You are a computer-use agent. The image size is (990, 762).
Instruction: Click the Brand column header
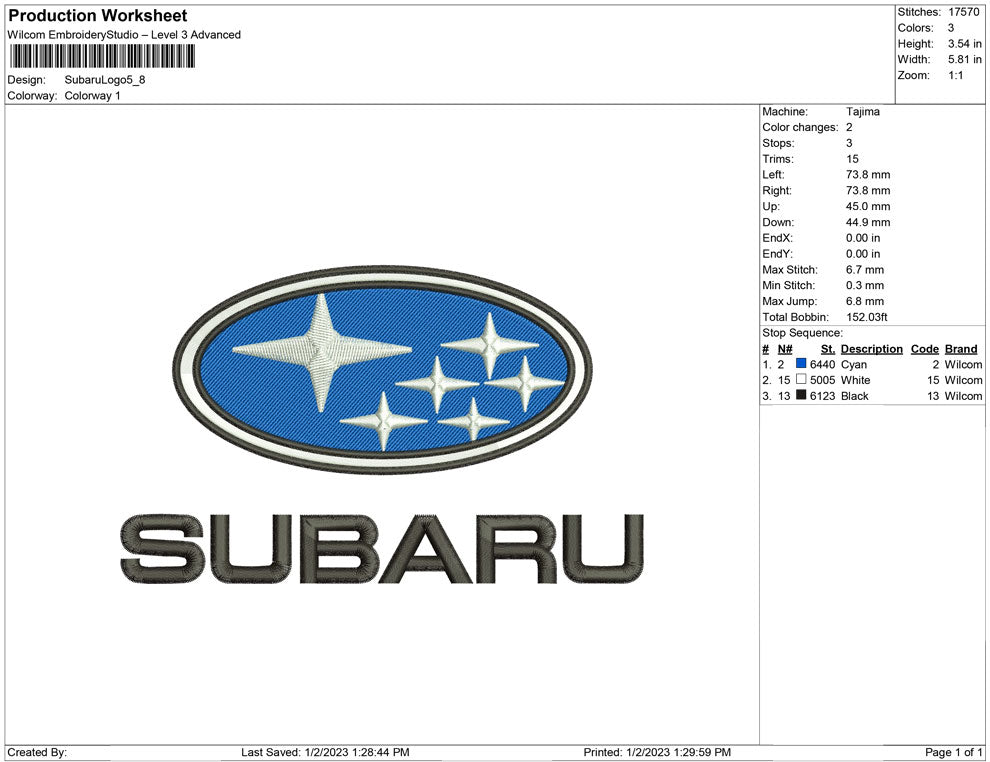point(960,348)
